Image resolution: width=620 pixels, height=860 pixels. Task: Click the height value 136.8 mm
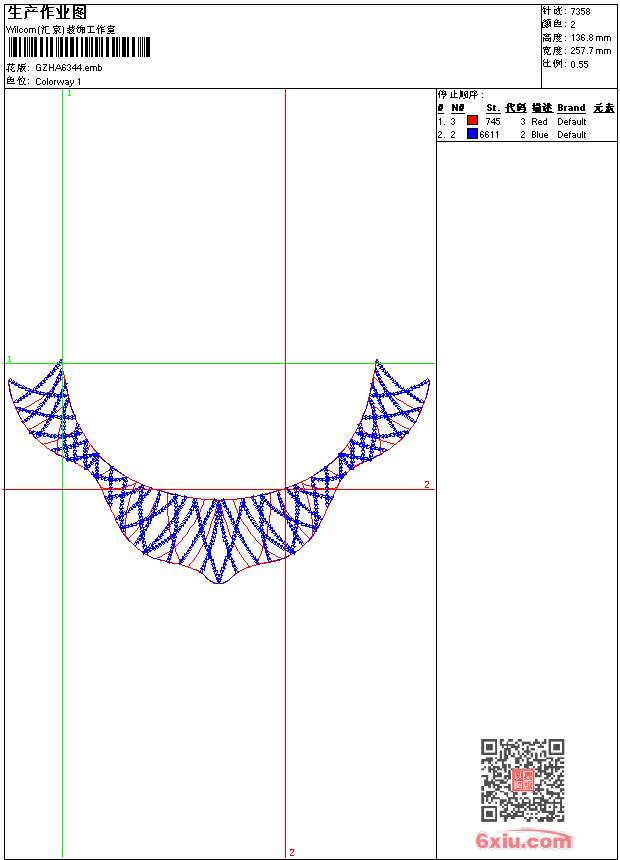point(590,38)
